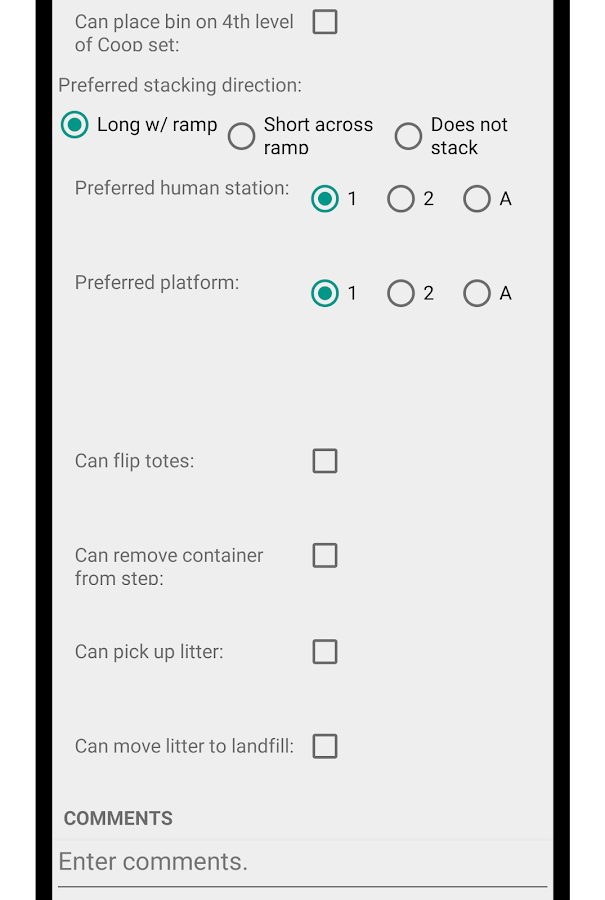The width and height of the screenshot is (605, 900).
Task: Tick 'Can remove container from step' checkbox
Action: (x=325, y=555)
